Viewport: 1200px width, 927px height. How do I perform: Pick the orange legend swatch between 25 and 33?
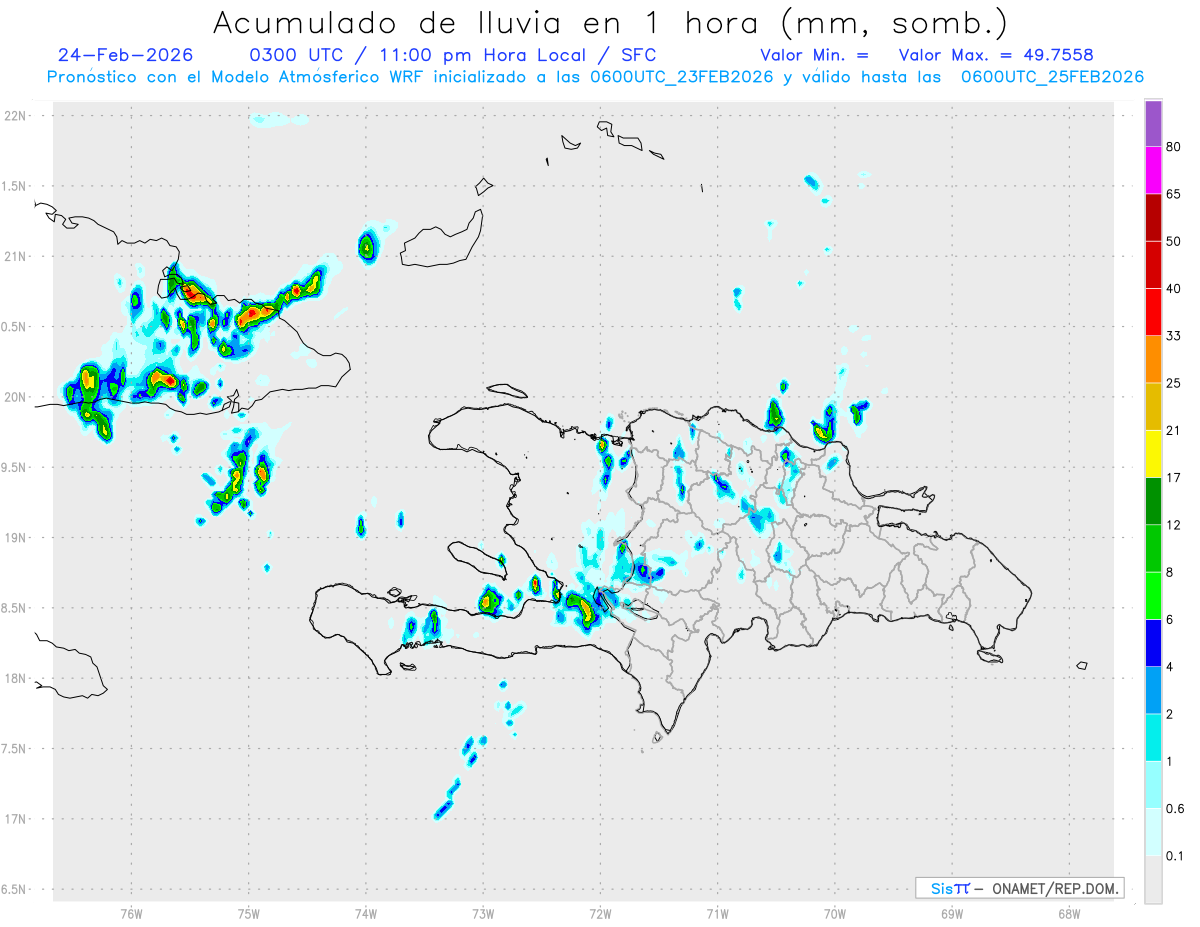[x=1153, y=359]
